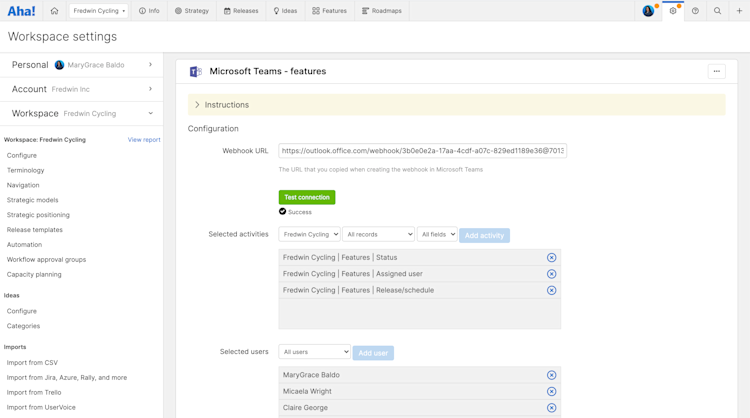Remove the Features Release/schedule activity

(x=551, y=290)
